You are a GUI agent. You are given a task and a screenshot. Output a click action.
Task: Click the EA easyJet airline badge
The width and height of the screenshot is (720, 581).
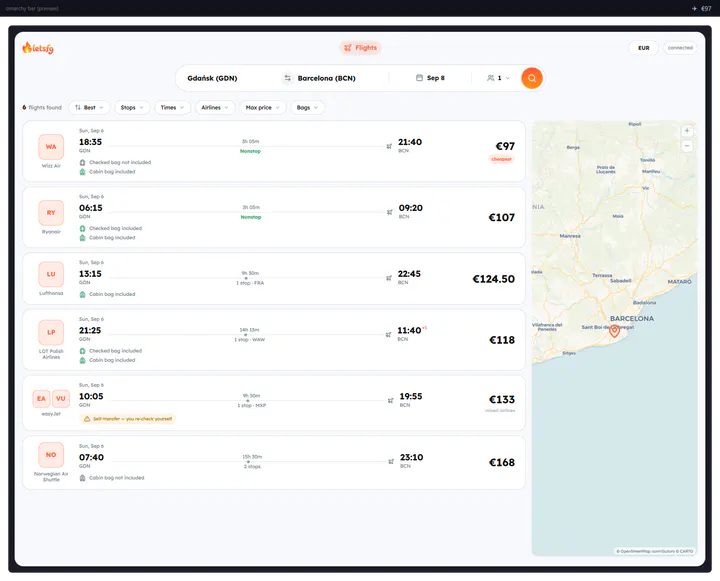coord(41,399)
